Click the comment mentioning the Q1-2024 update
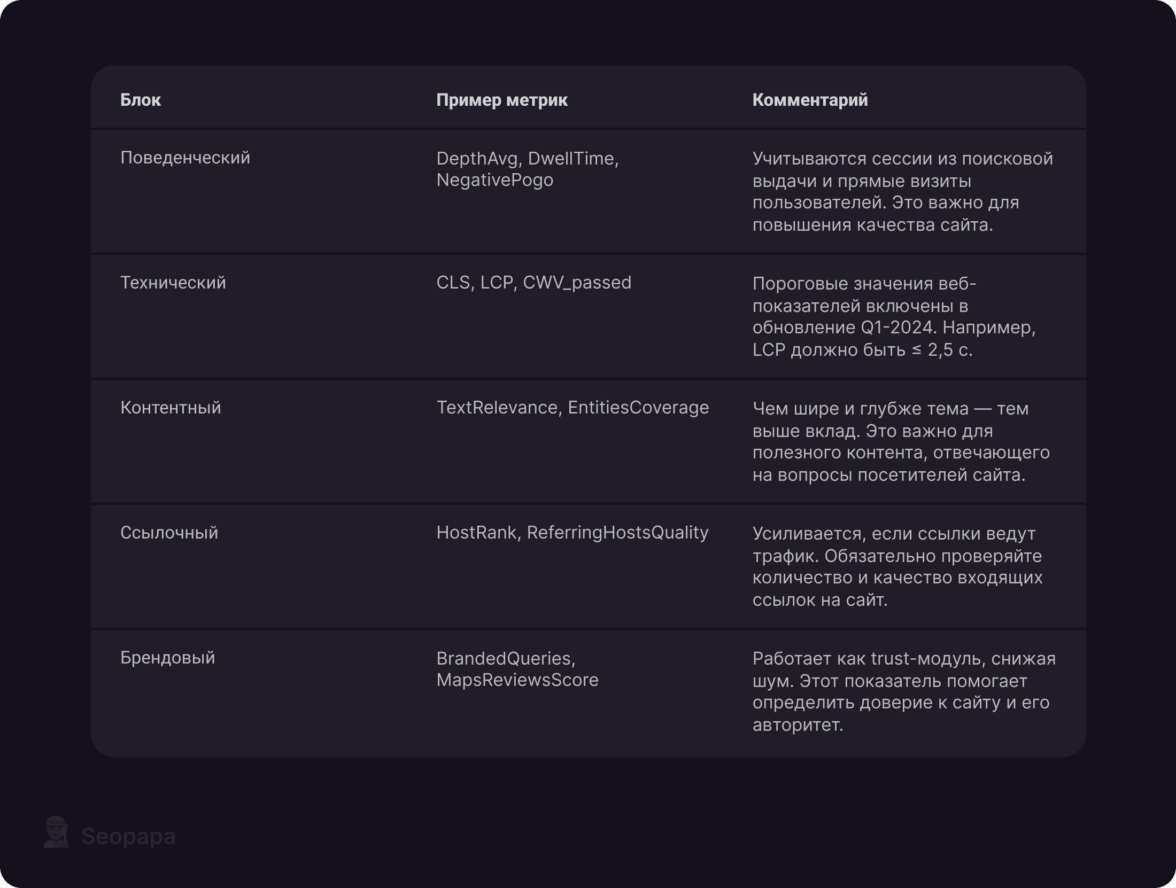 (893, 316)
